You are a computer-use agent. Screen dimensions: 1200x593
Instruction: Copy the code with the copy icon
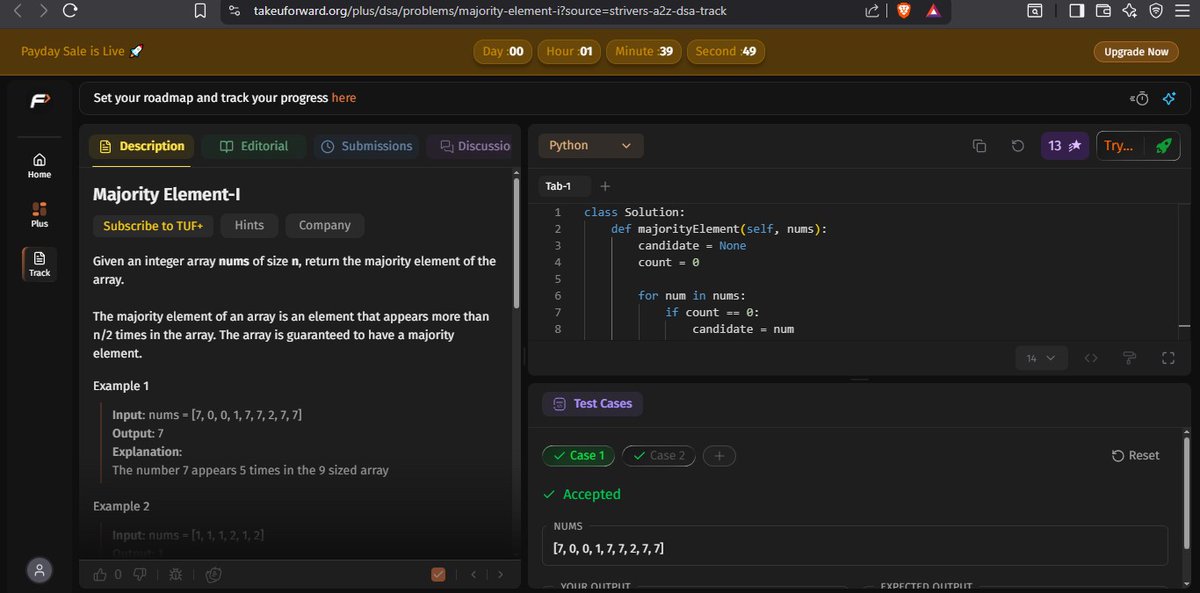(979, 146)
